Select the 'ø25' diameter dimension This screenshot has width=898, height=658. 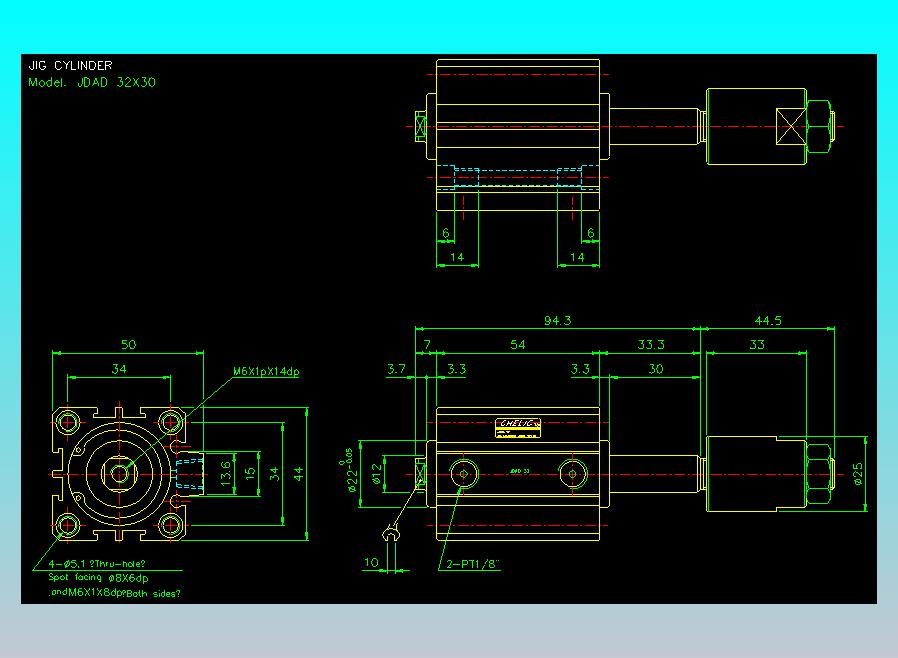click(x=858, y=474)
